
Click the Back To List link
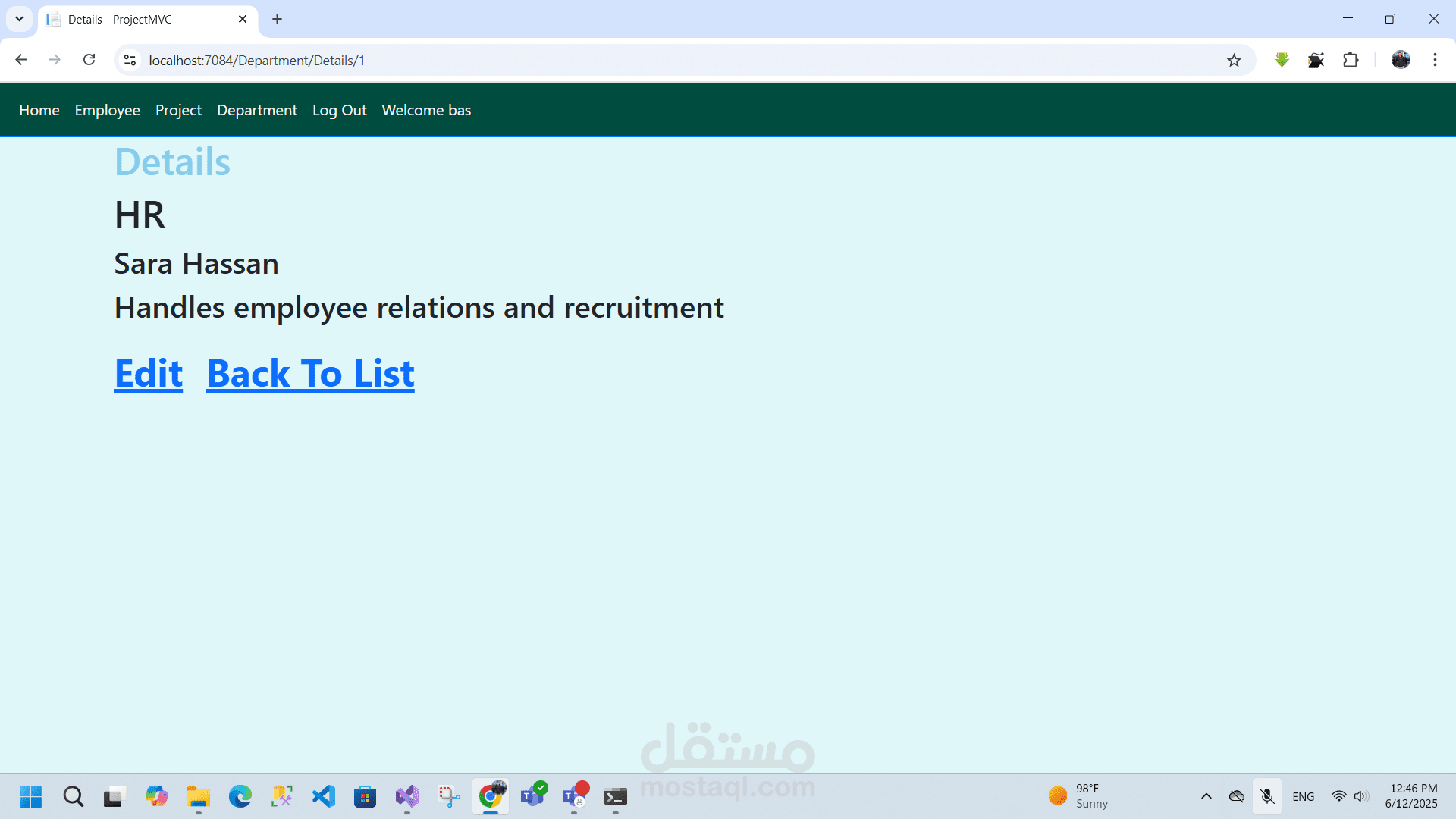tap(310, 373)
